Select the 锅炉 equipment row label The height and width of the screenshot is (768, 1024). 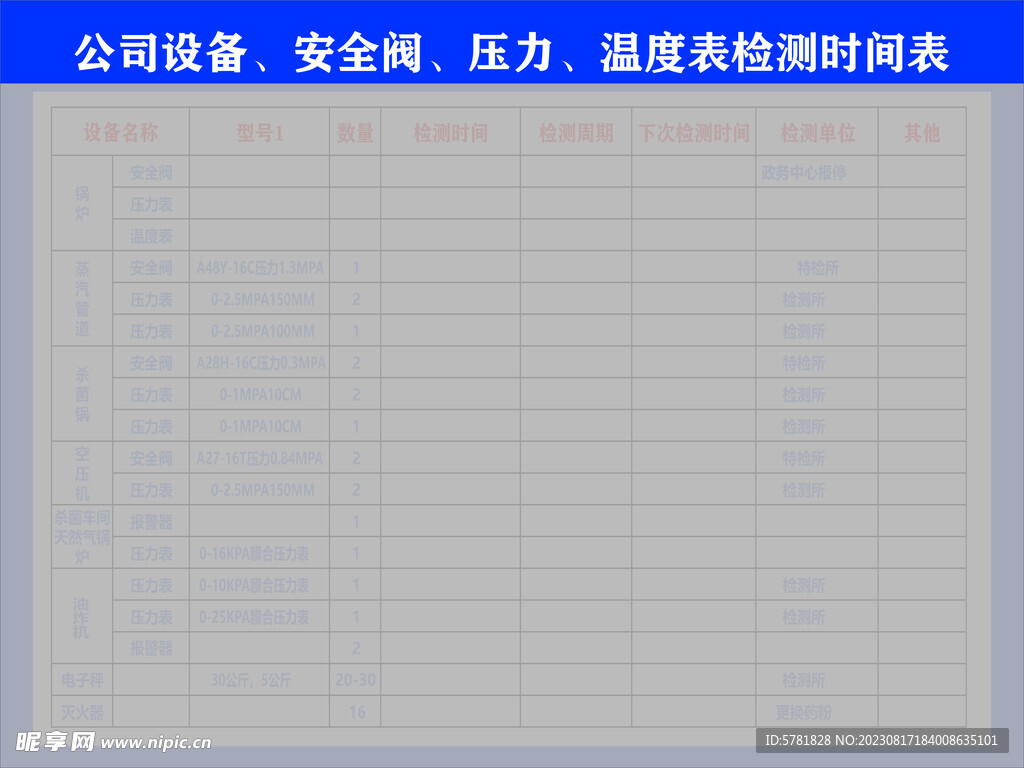point(80,204)
